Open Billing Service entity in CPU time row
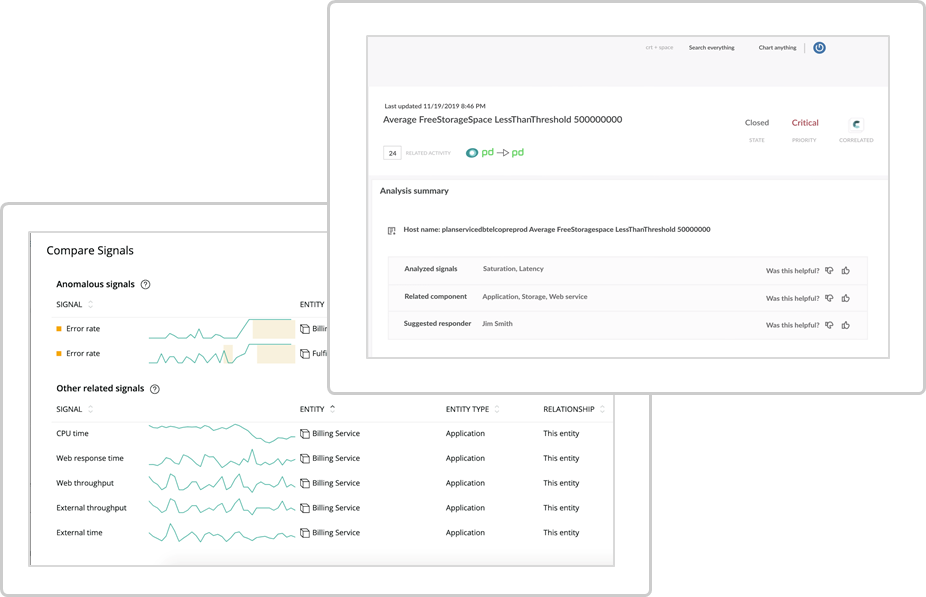This screenshot has height=597, width=926. [335, 433]
